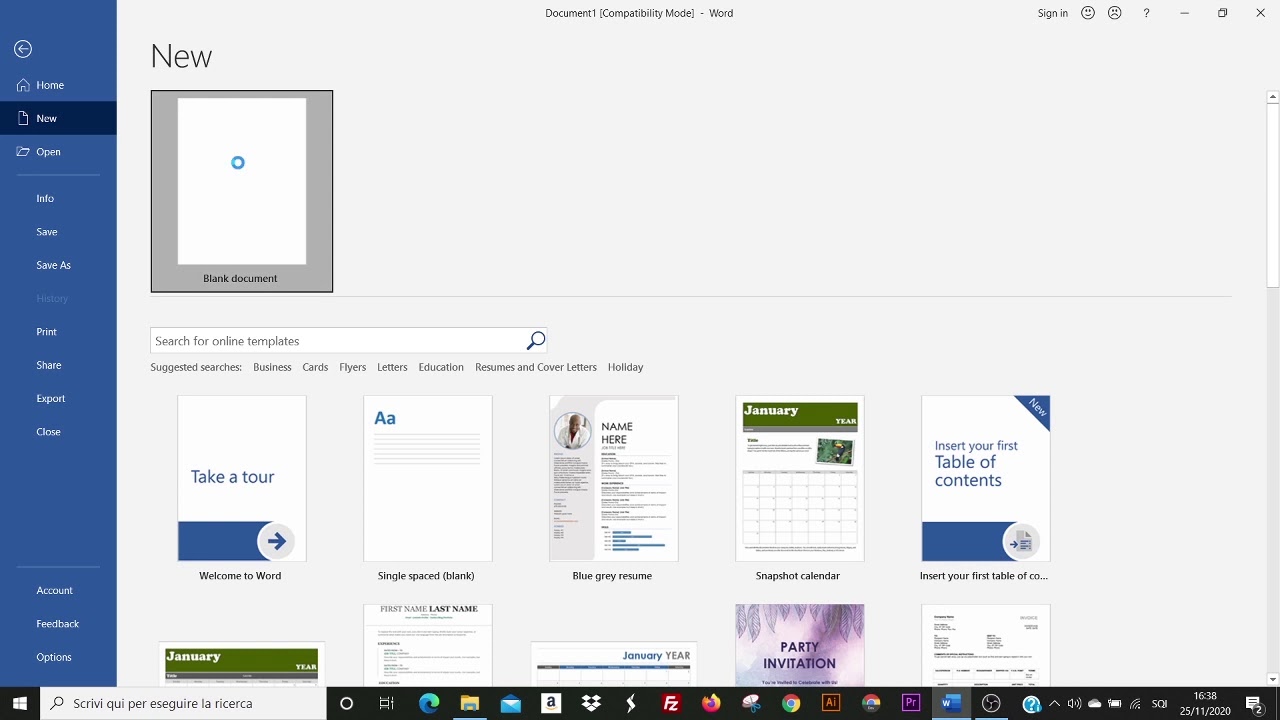Click Close in the sidebar menu

click(x=58, y=432)
